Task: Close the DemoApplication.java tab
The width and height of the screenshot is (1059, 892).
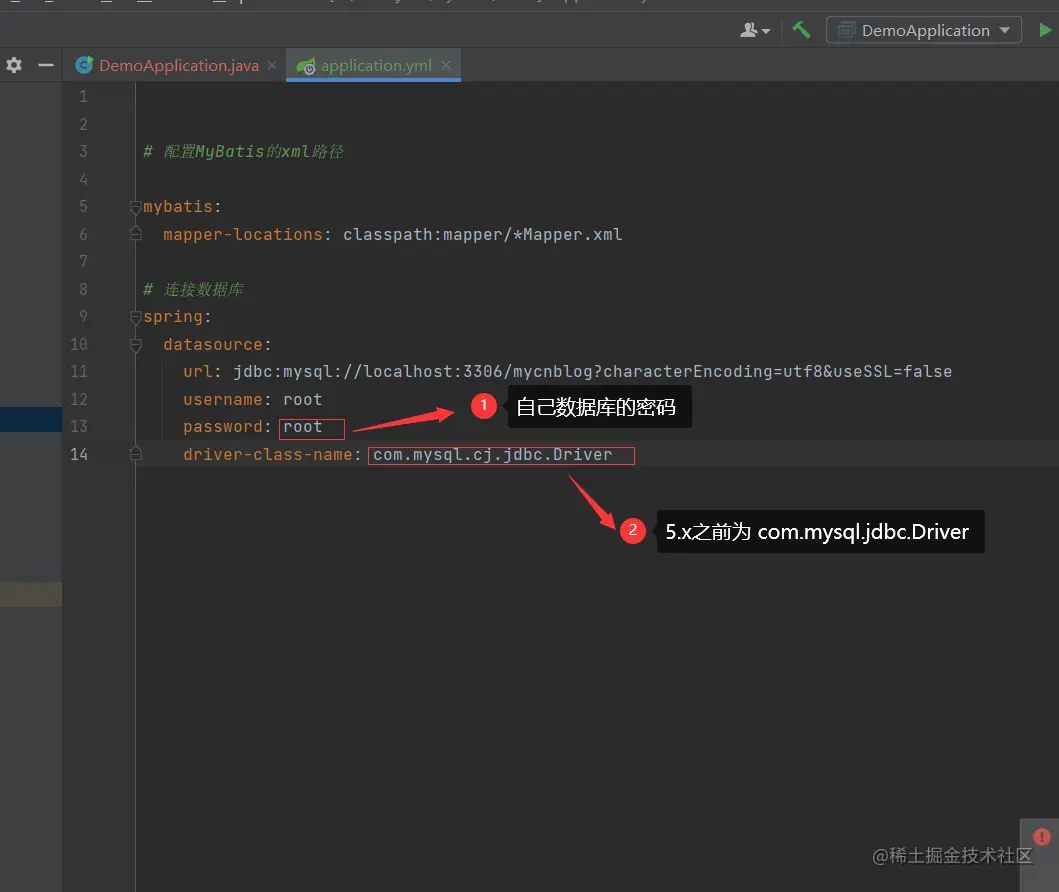Action: [x=272, y=65]
